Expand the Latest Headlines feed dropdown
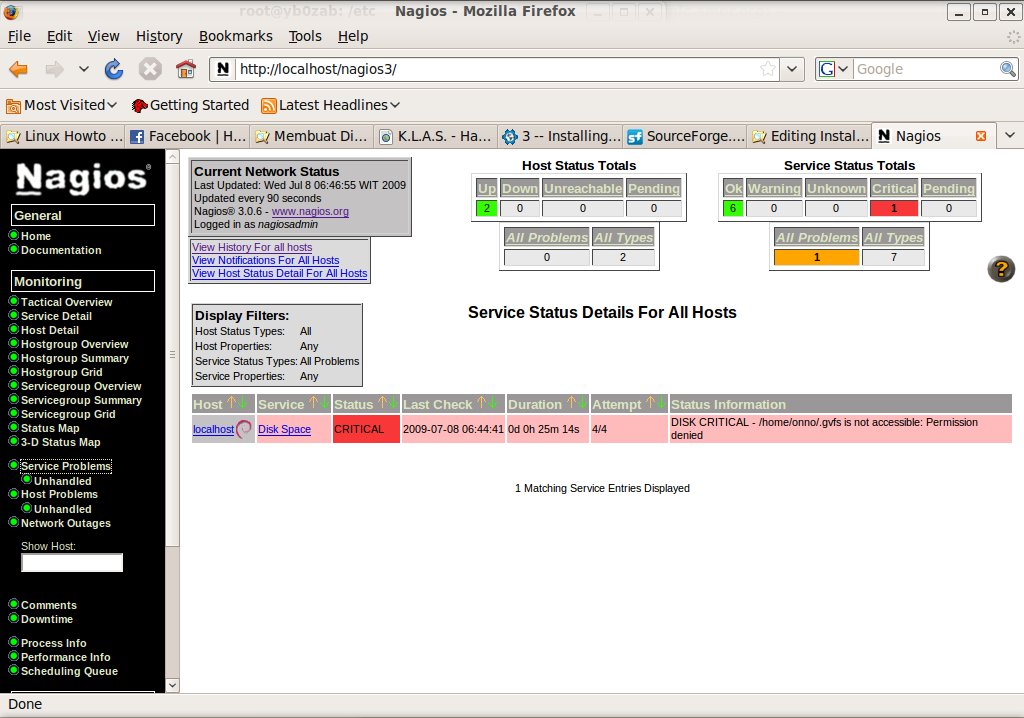 [x=330, y=105]
